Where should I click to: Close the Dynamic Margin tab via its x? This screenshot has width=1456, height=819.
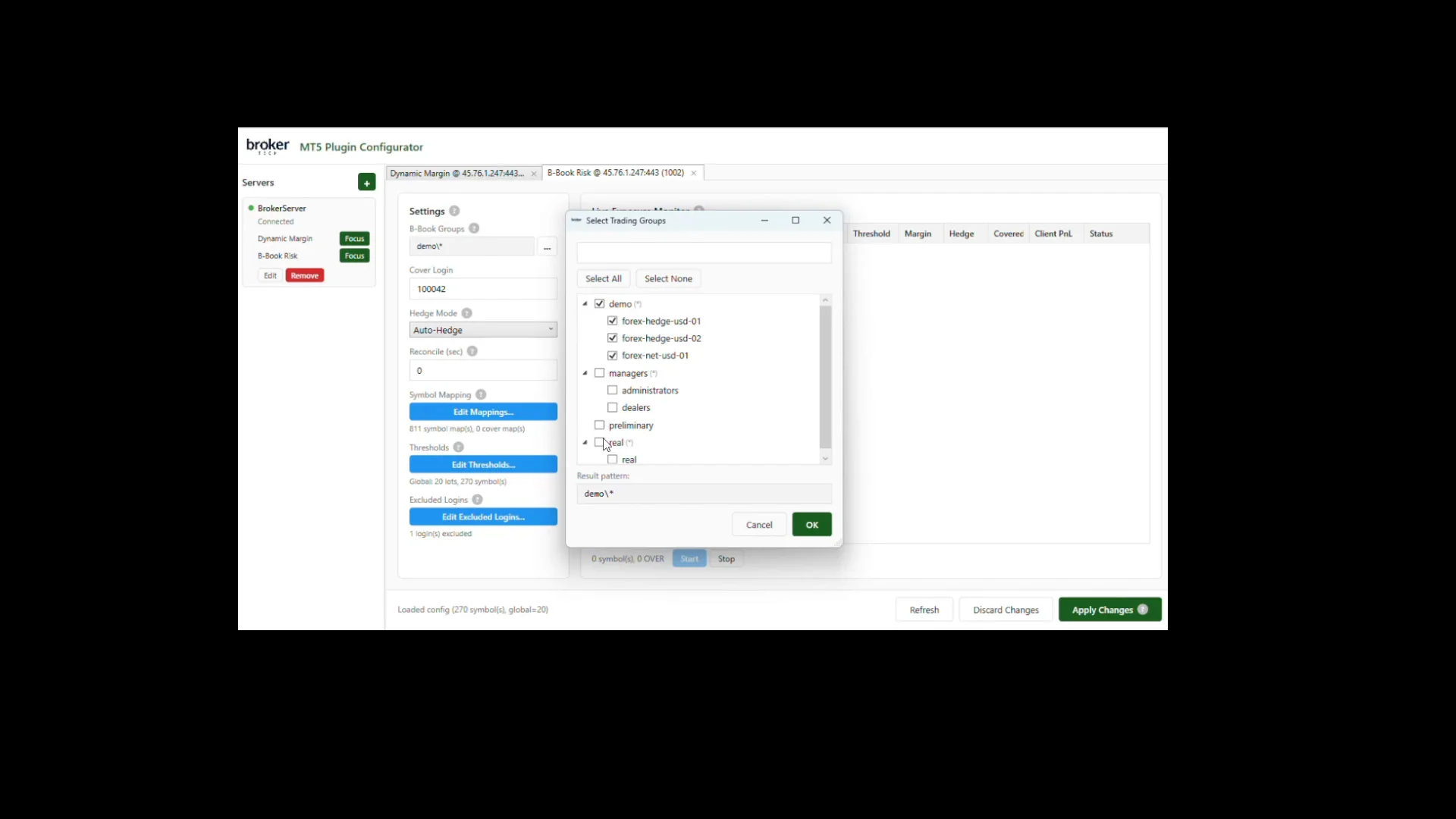pyautogui.click(x=534, y=174)
